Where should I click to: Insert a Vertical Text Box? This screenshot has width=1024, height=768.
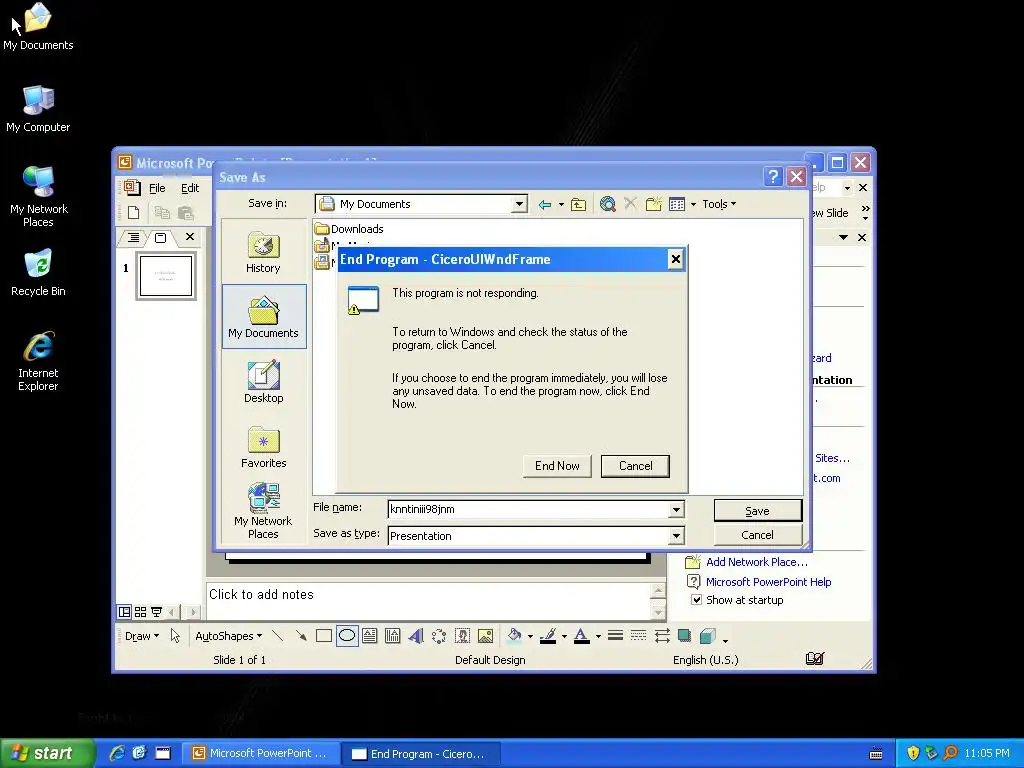coord(392,635)
